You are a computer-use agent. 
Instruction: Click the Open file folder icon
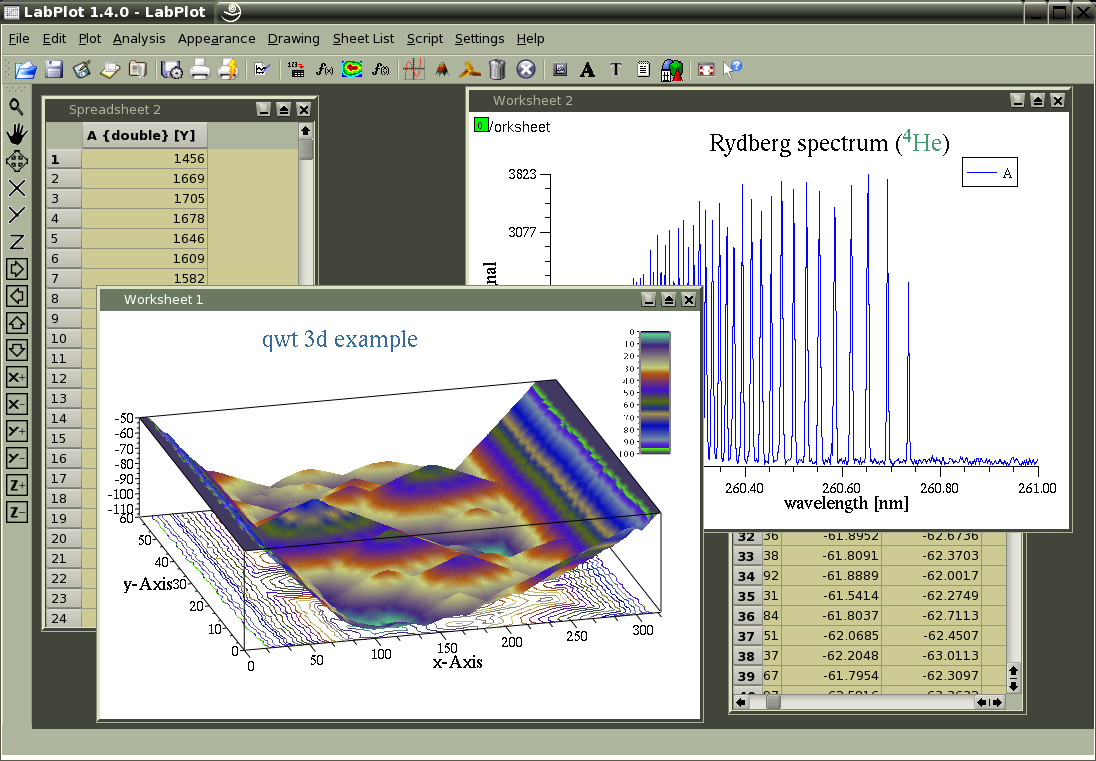tap(25, 69)
